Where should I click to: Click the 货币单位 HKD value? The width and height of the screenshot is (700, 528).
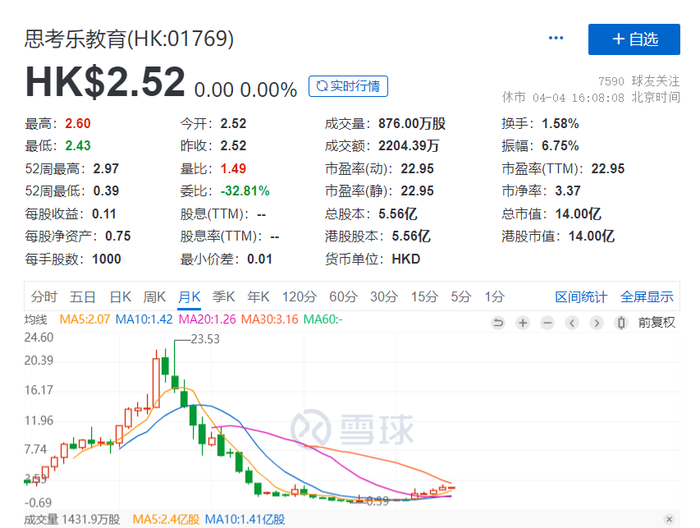(x=406, y=259)
